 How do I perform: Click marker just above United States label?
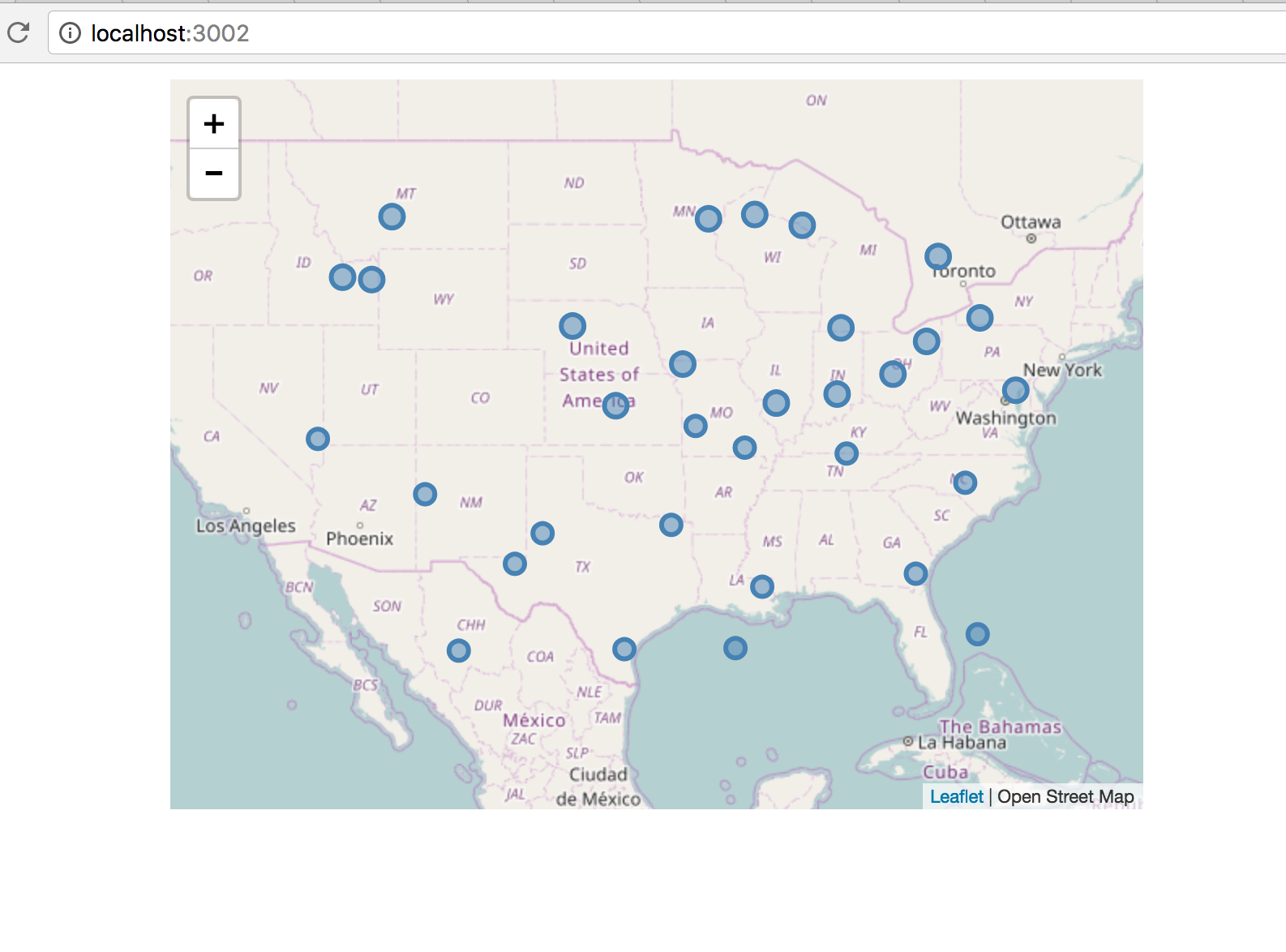pos(572,326)
